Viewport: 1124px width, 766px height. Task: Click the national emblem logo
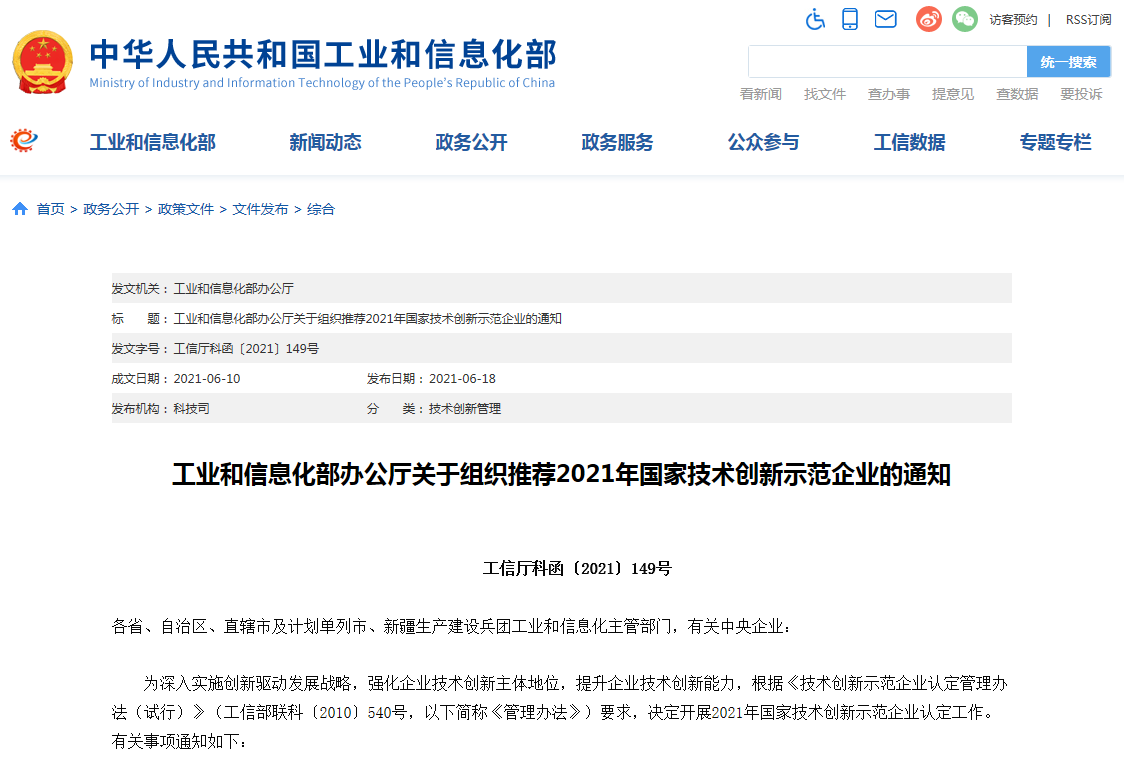point(43,62)
